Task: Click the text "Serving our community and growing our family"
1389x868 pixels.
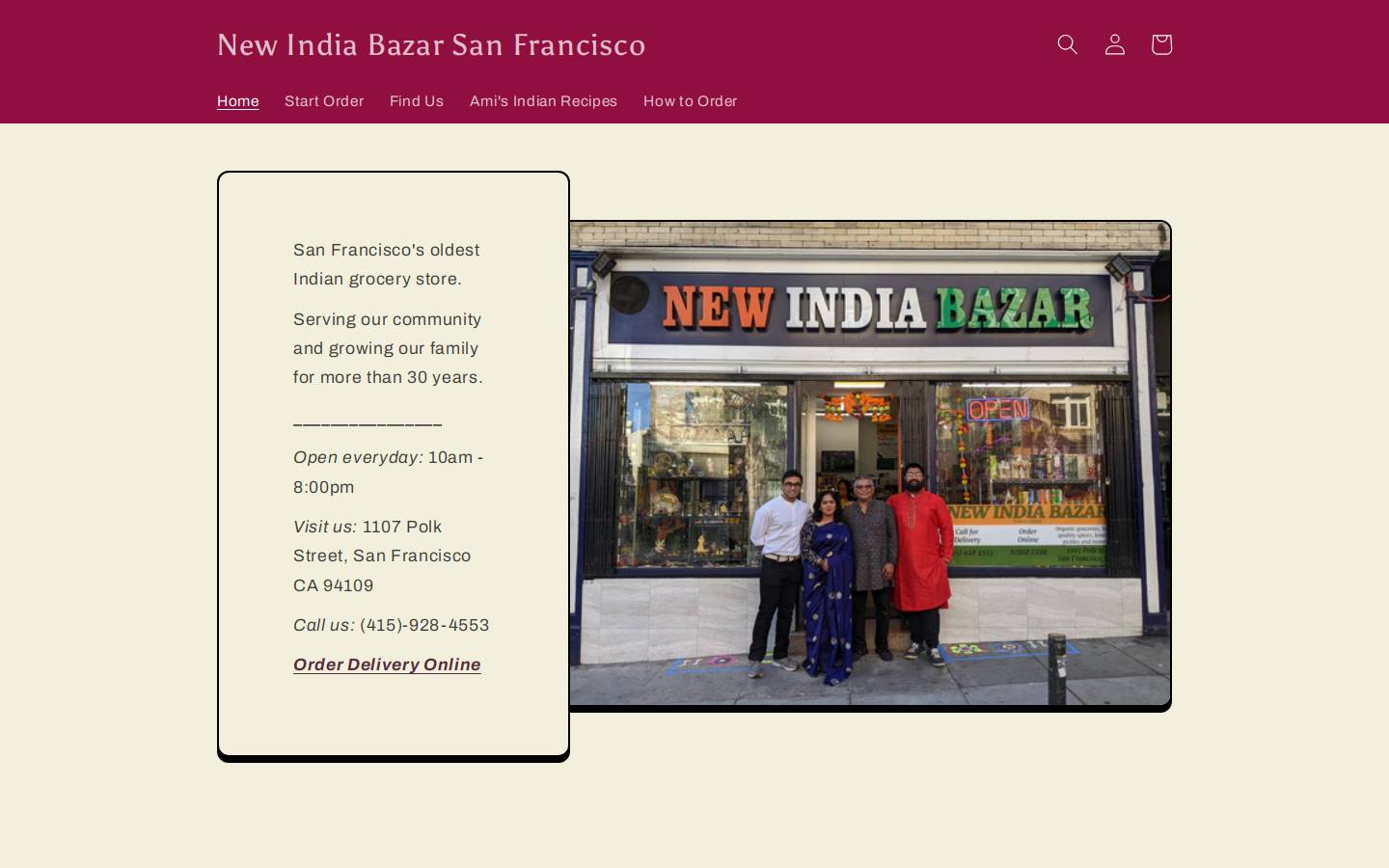Action: pyautogui.click(x=387, y=334)
